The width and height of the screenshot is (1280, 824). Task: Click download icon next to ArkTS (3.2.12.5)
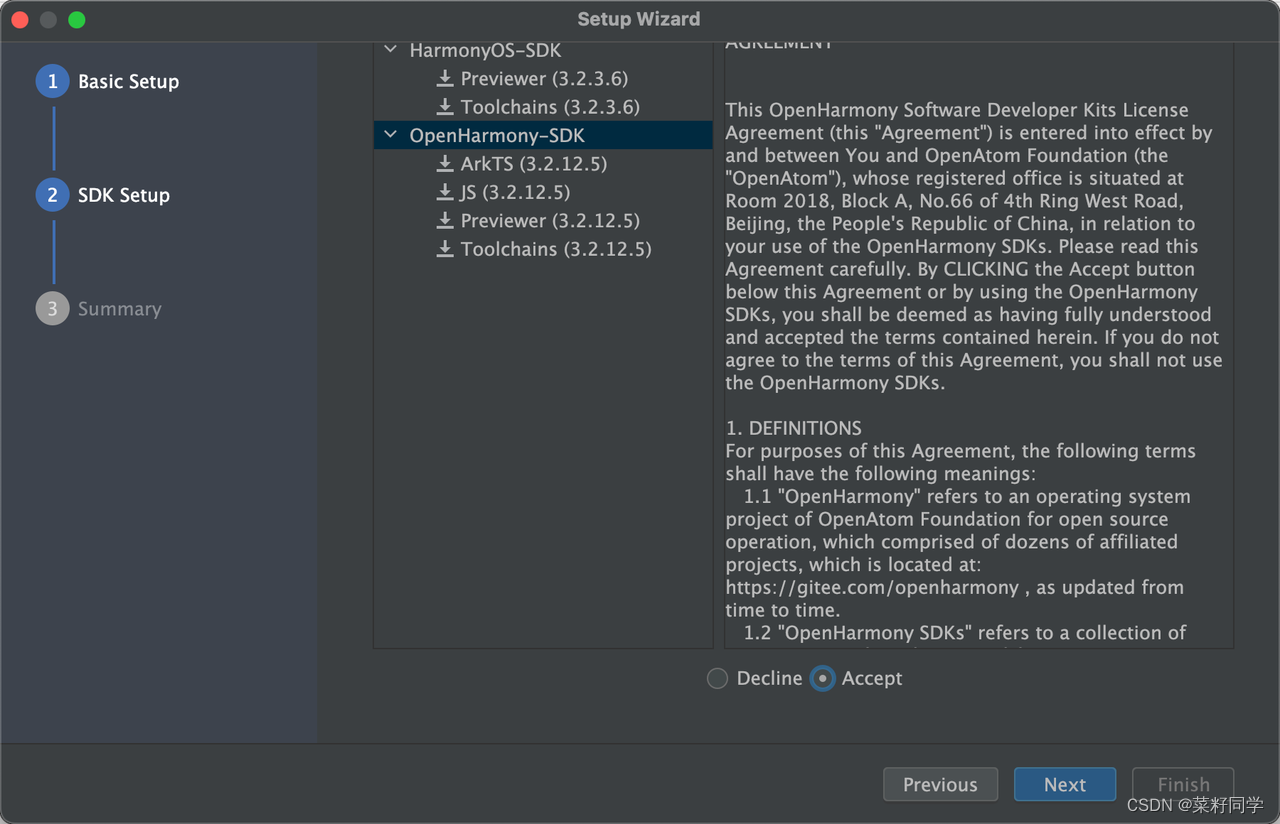pyautogui.click(x=445, y=164)
